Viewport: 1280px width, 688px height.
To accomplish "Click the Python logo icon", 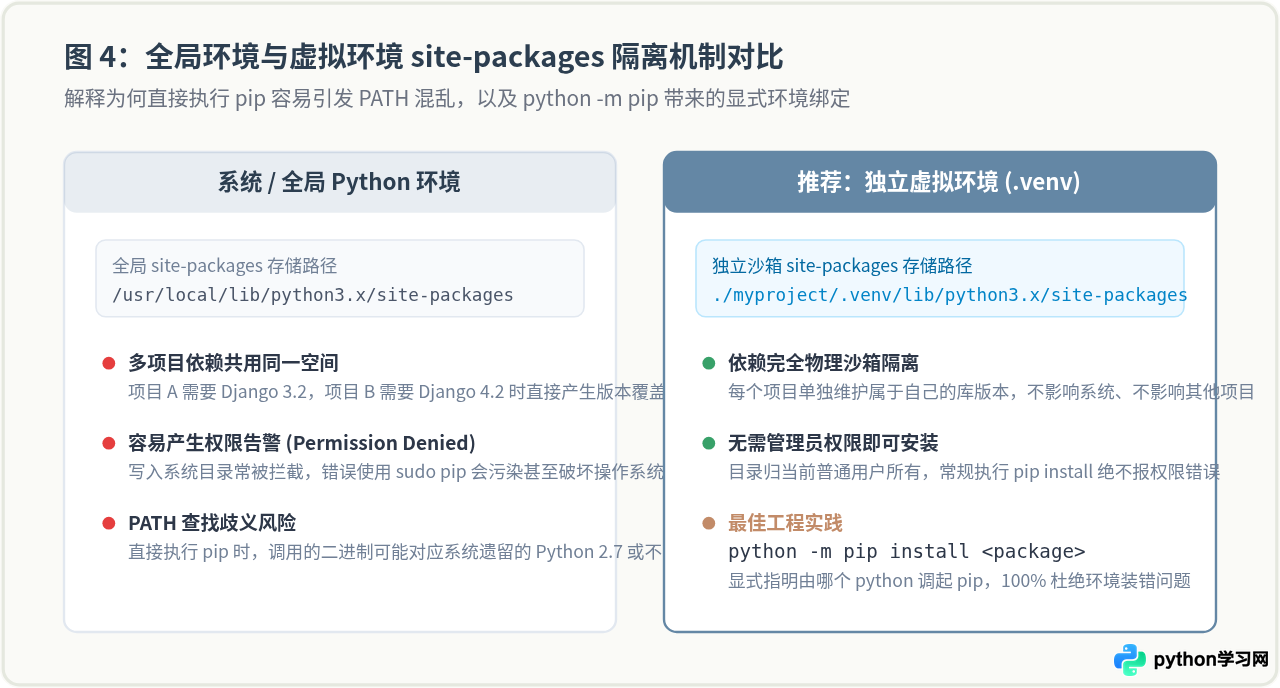I will (x=1129, y=660).
